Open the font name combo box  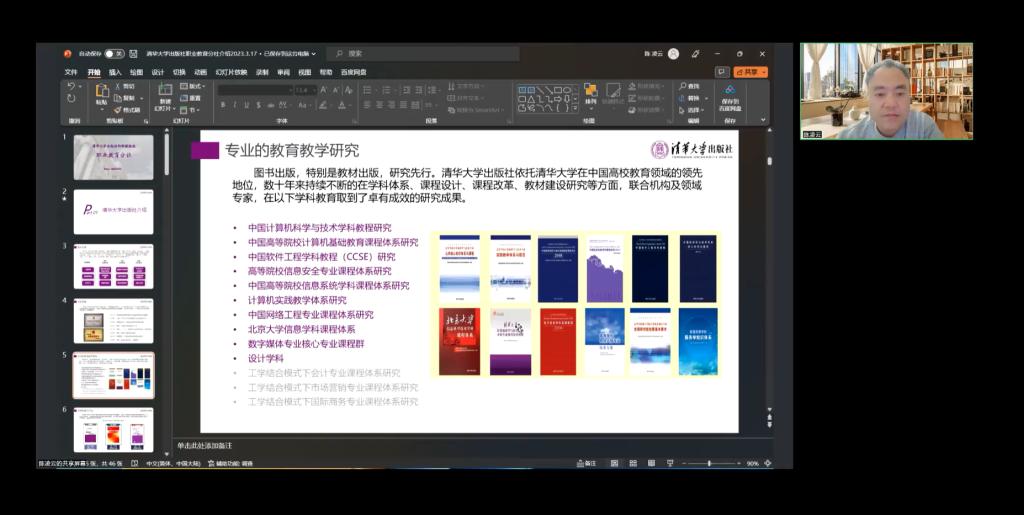point(254,88)
